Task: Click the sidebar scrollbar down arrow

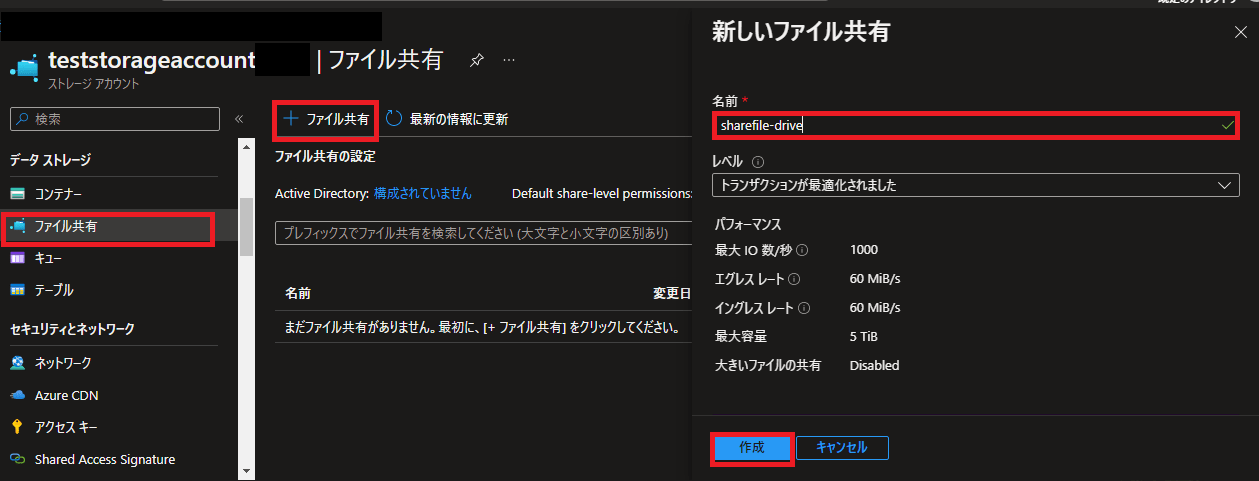Action: coord(246,470)
